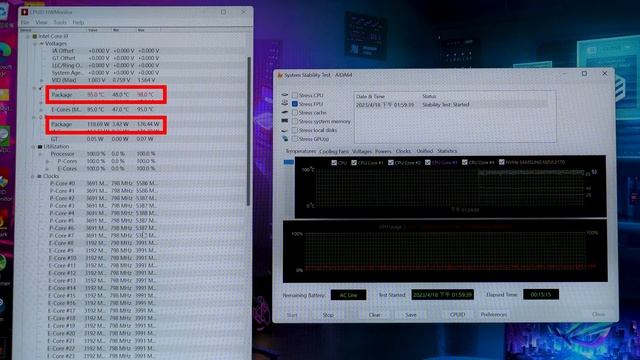Screen dimensions: 640x360
Task: Expand the VID (Max) row
Action: (42, 80)
